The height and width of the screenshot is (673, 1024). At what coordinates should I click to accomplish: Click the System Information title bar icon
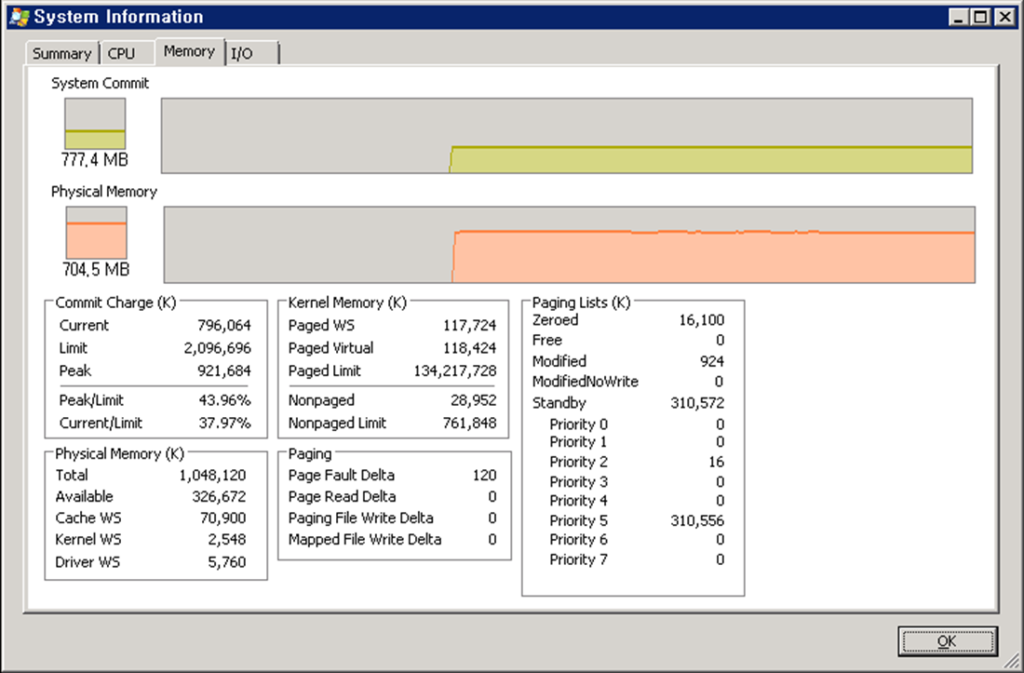(x=20, y=17)
